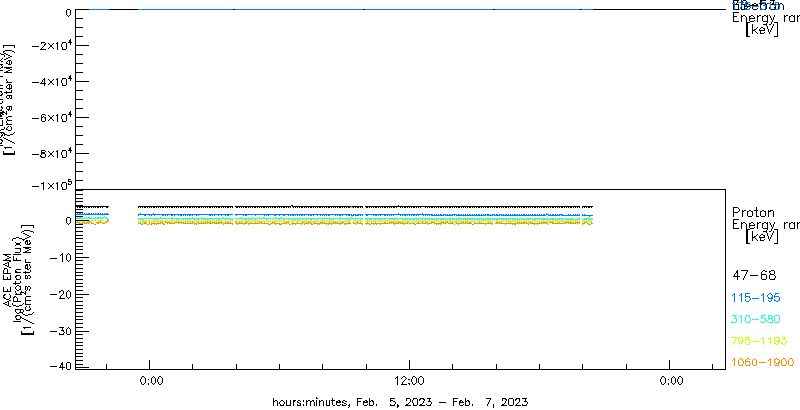
Task: Click the cyan 310-580 legend entry
Action: point(756,319)
